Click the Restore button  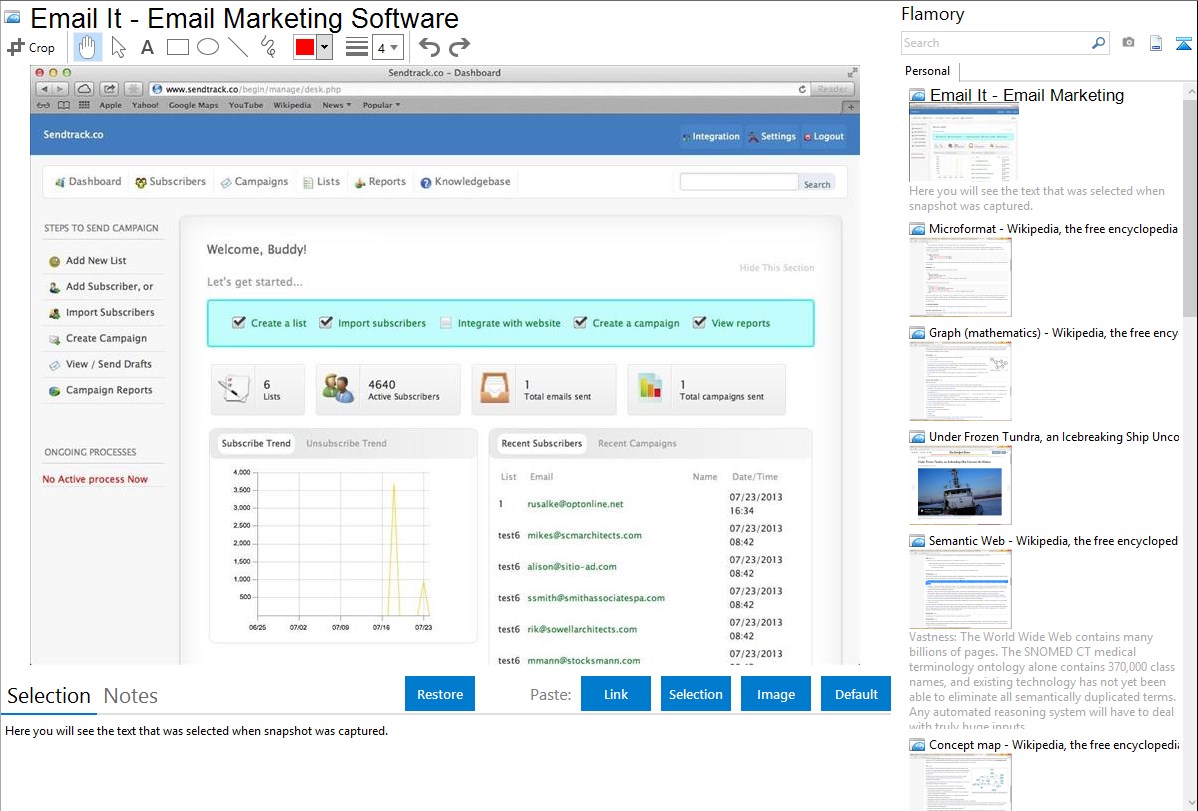point(440,694)
